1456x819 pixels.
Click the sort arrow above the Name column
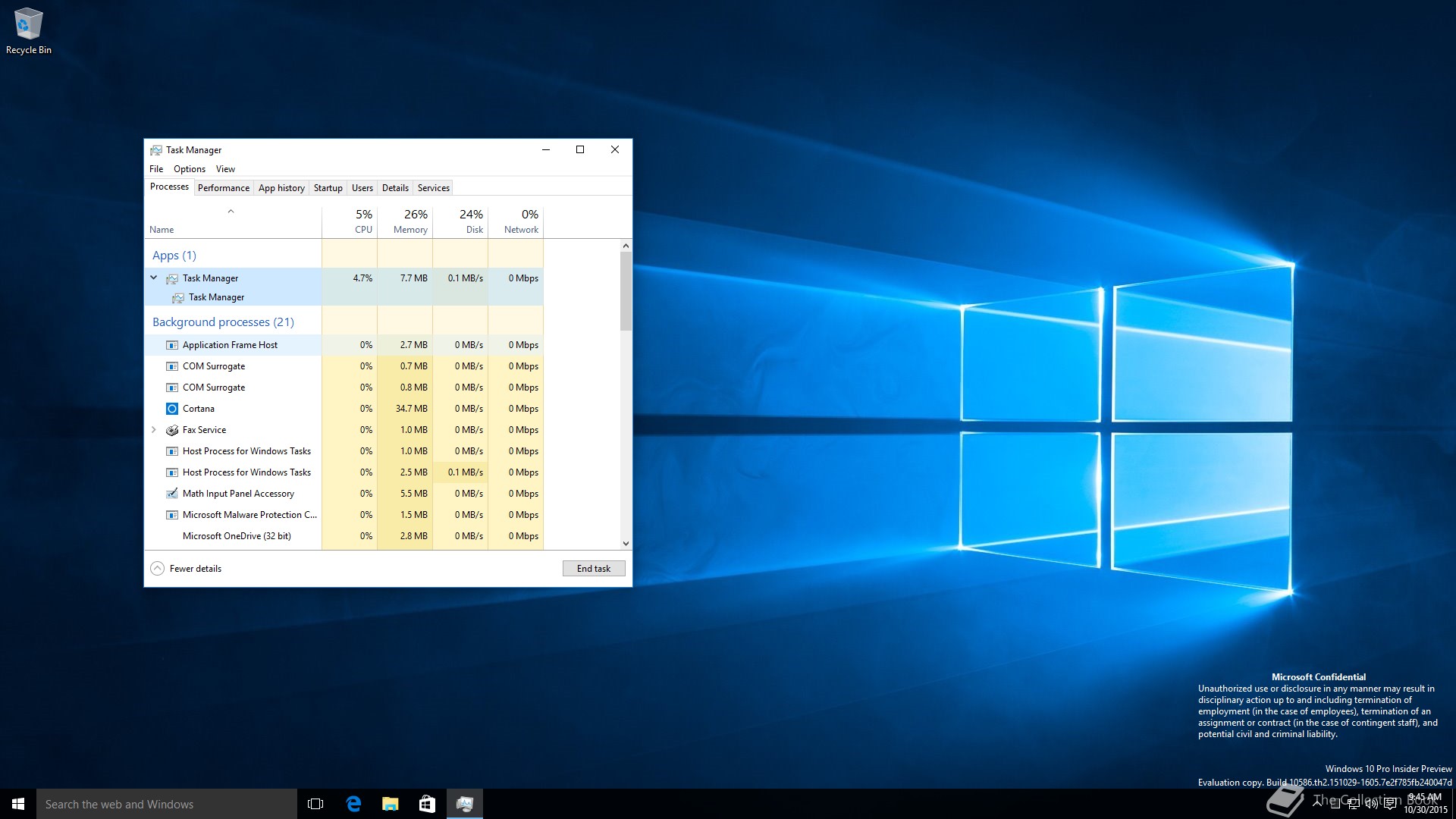click(231, 212)
